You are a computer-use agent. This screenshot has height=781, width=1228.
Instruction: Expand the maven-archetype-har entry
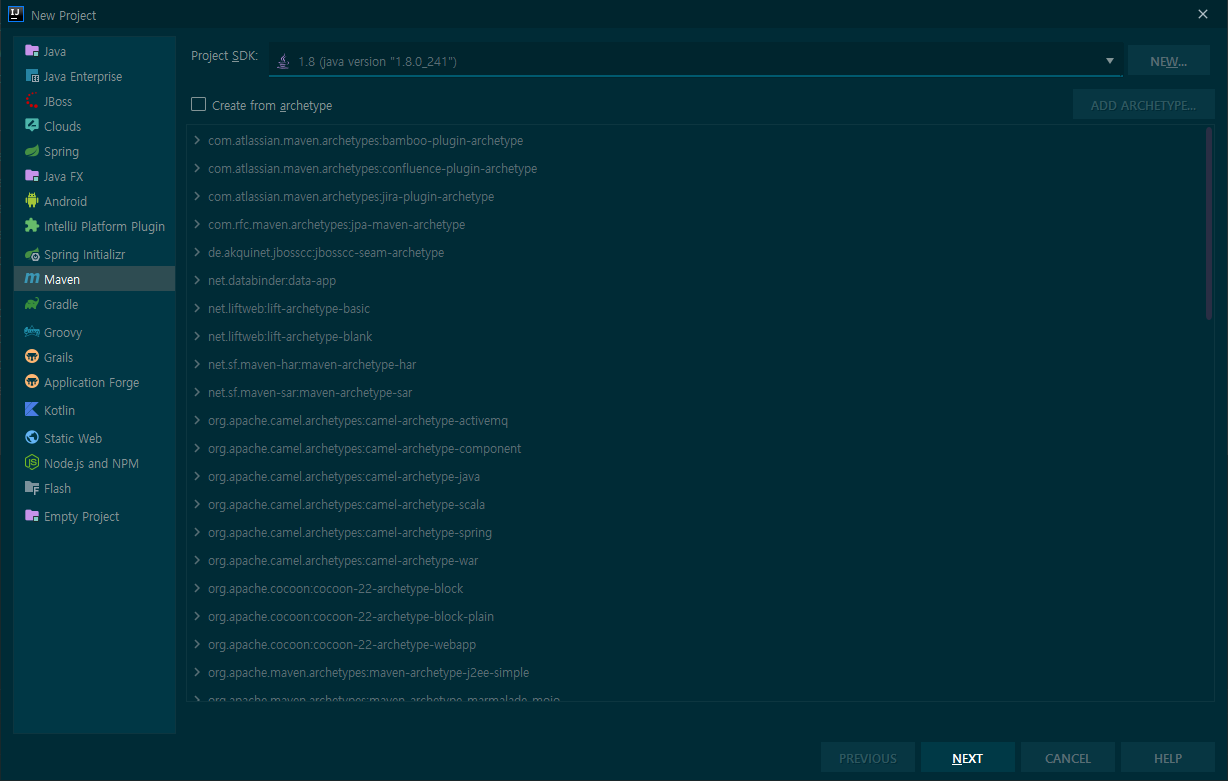click(197, 365)
